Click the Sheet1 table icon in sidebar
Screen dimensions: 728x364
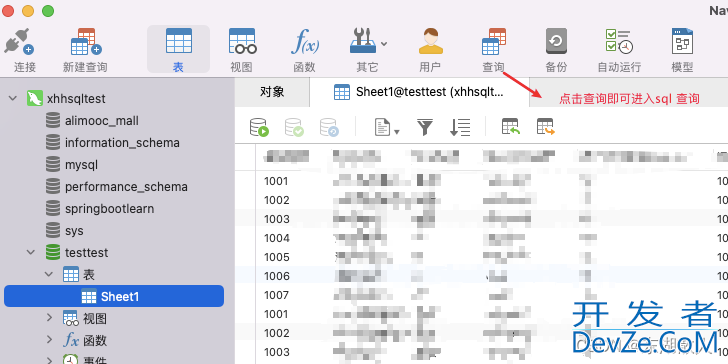click(x=89, y=296)
